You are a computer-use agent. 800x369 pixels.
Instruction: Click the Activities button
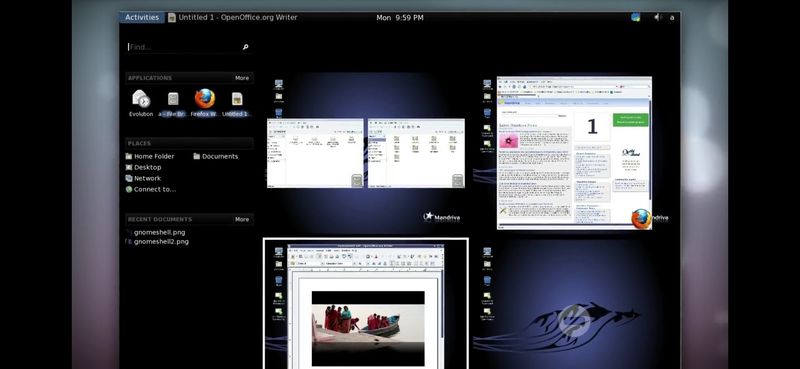[x=142, y=17]
